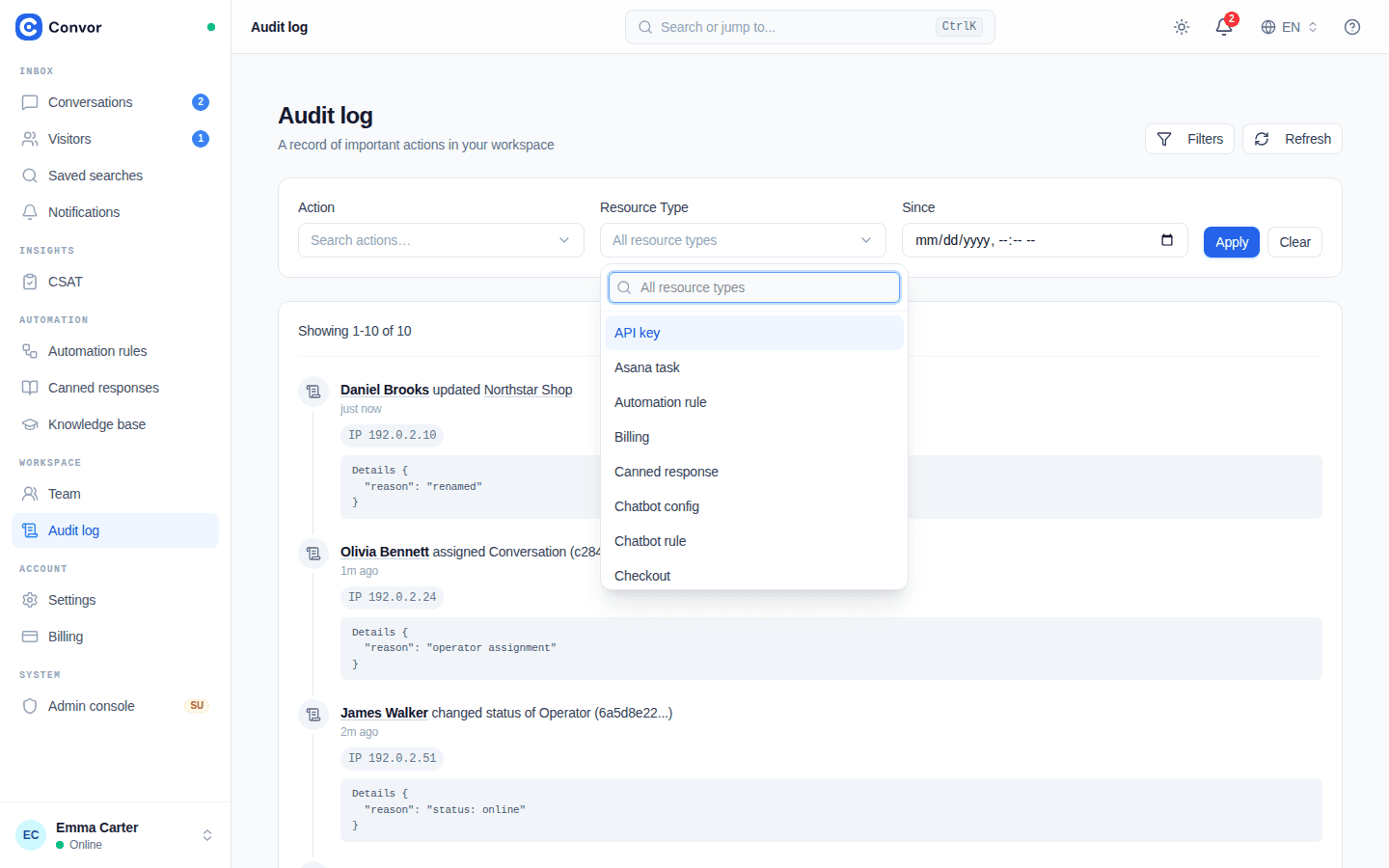The height and width of the screenshot is (868, 1389).
Task: Select Billing in the resource type list
Action: click(x=754, y=437)
